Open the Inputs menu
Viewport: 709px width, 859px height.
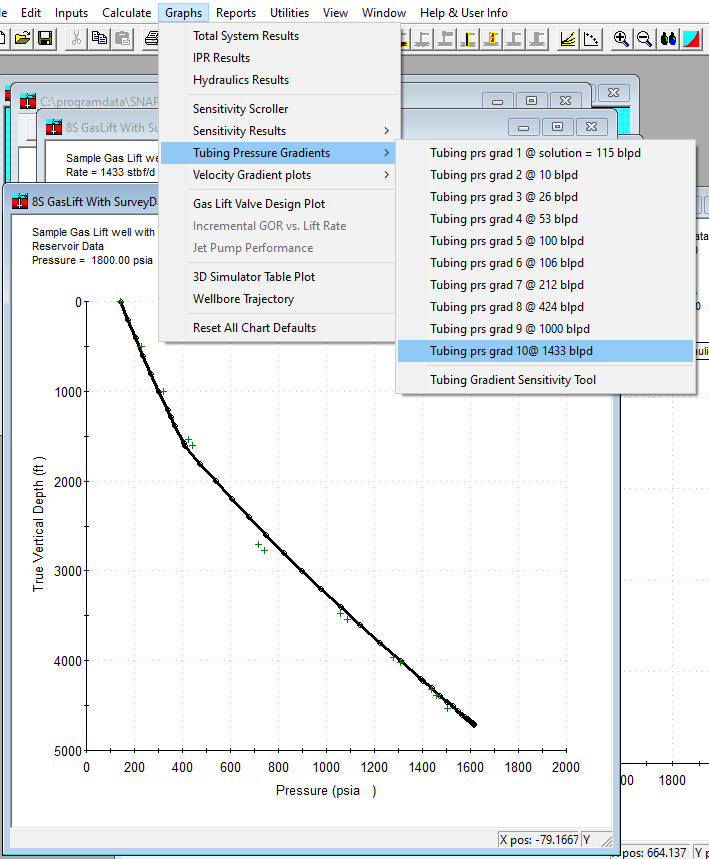pos(71,13)
